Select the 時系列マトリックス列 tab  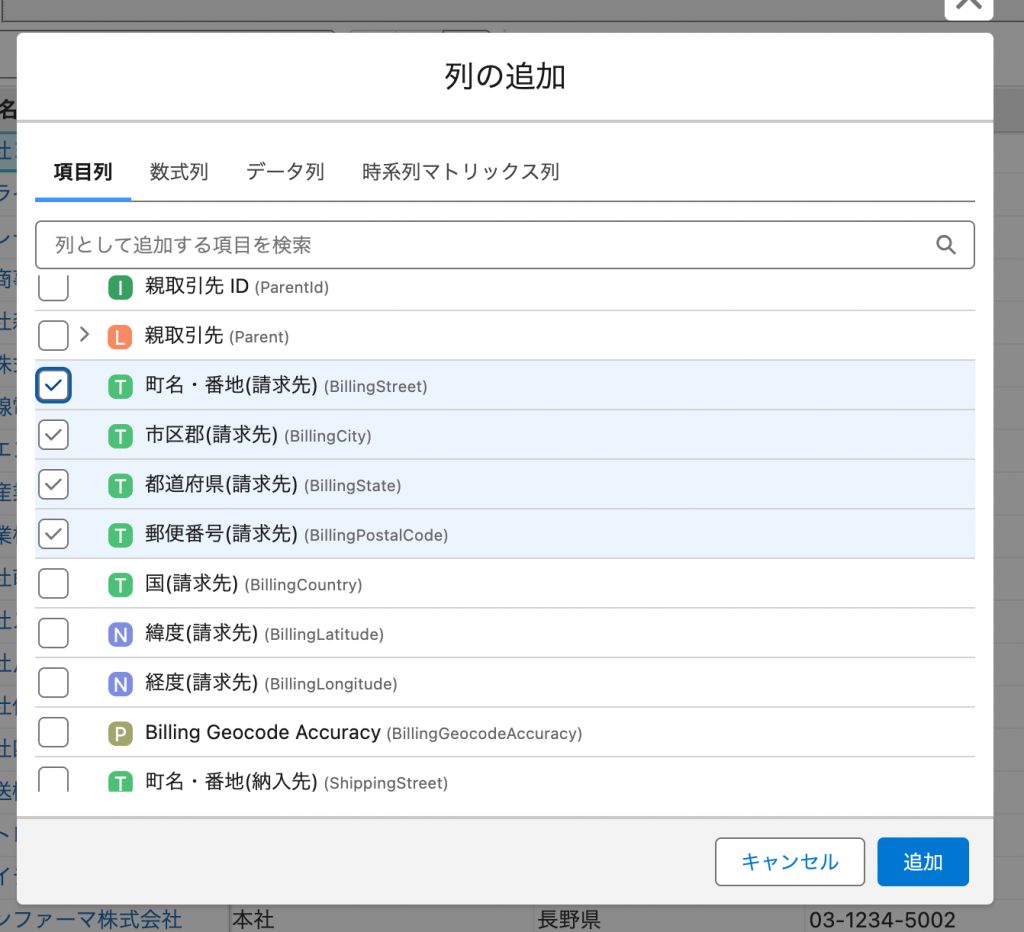(460, 172)
